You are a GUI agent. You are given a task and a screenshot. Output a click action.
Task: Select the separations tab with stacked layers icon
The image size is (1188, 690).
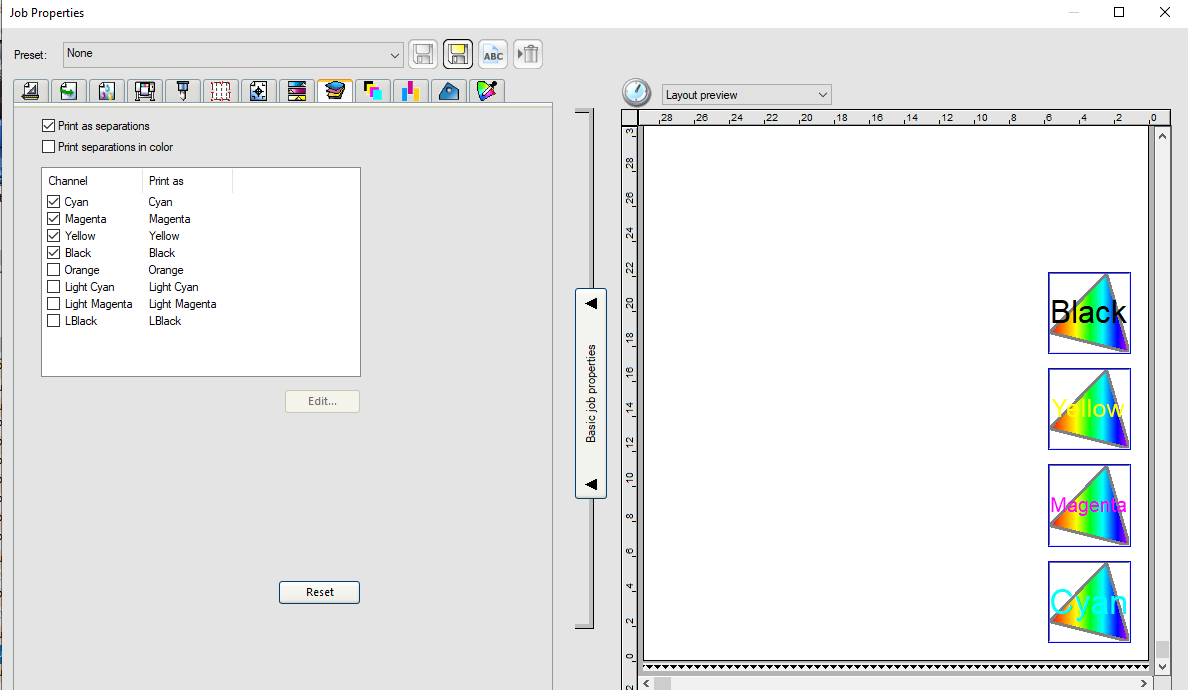point(334,90)
